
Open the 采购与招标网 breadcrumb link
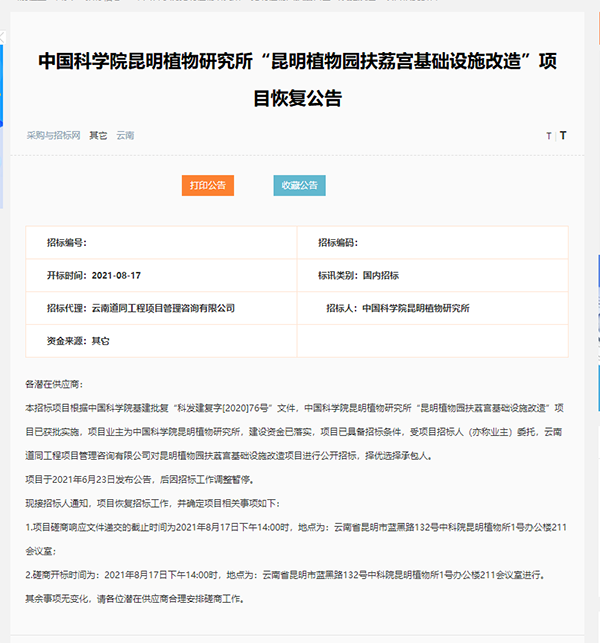coord(53,135)
